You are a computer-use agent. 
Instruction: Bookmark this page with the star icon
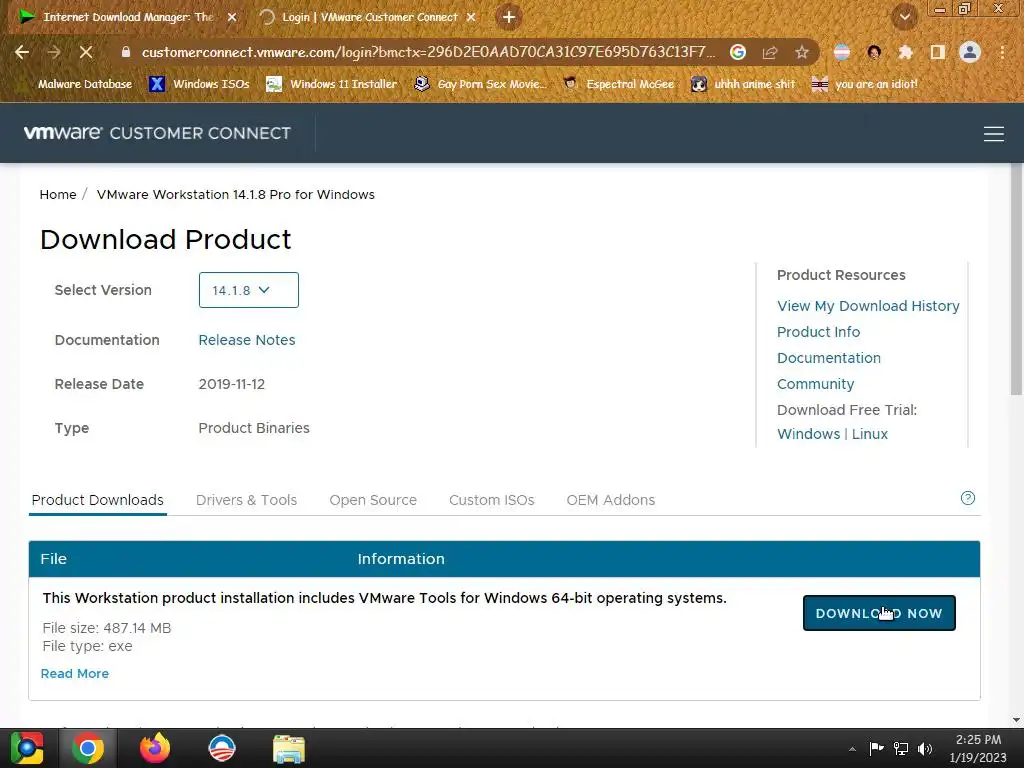[x=802, y=52]
